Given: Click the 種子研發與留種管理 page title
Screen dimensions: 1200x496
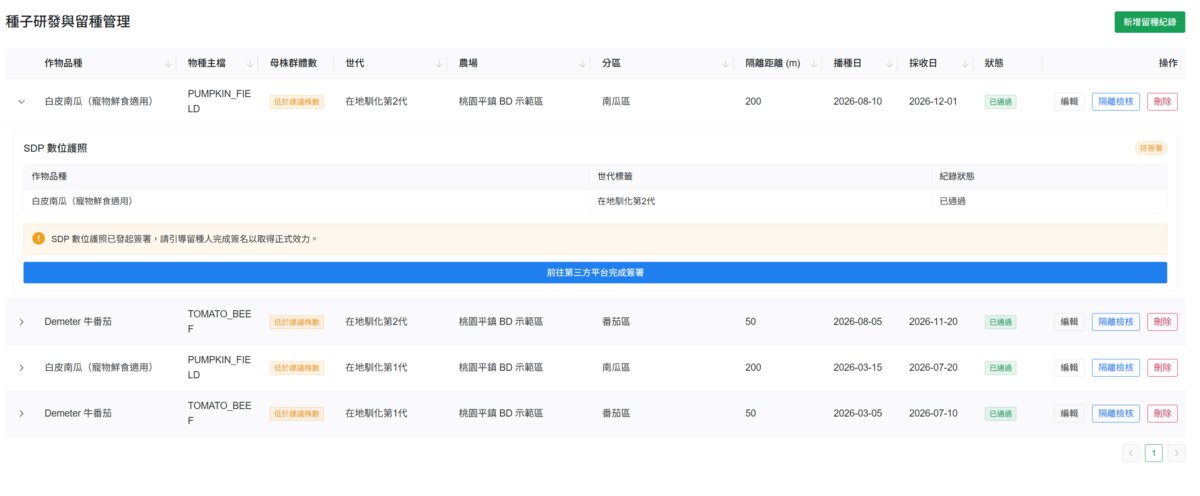Looking at the screenshot, I should pos(68,21).
